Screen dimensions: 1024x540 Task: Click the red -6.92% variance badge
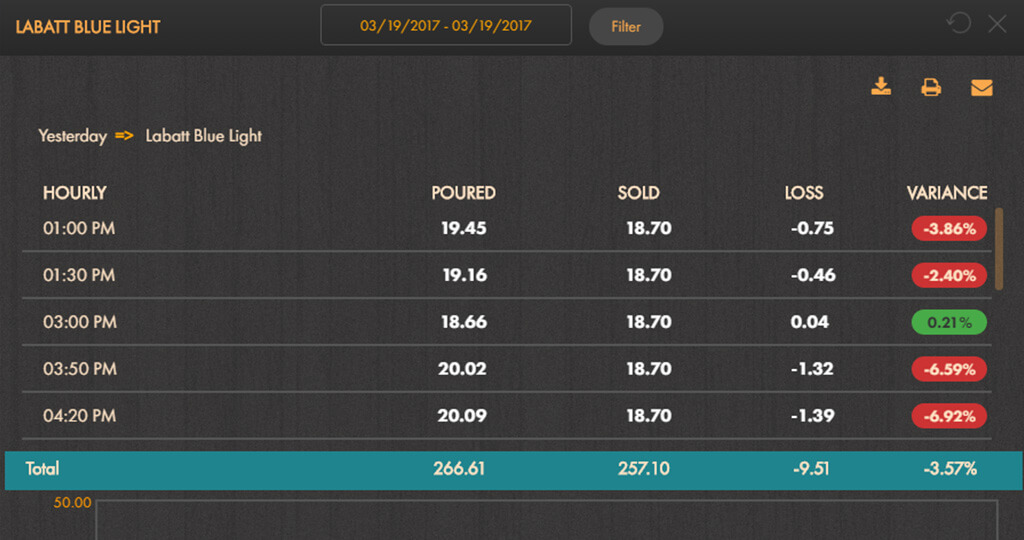tap(949, 416)
